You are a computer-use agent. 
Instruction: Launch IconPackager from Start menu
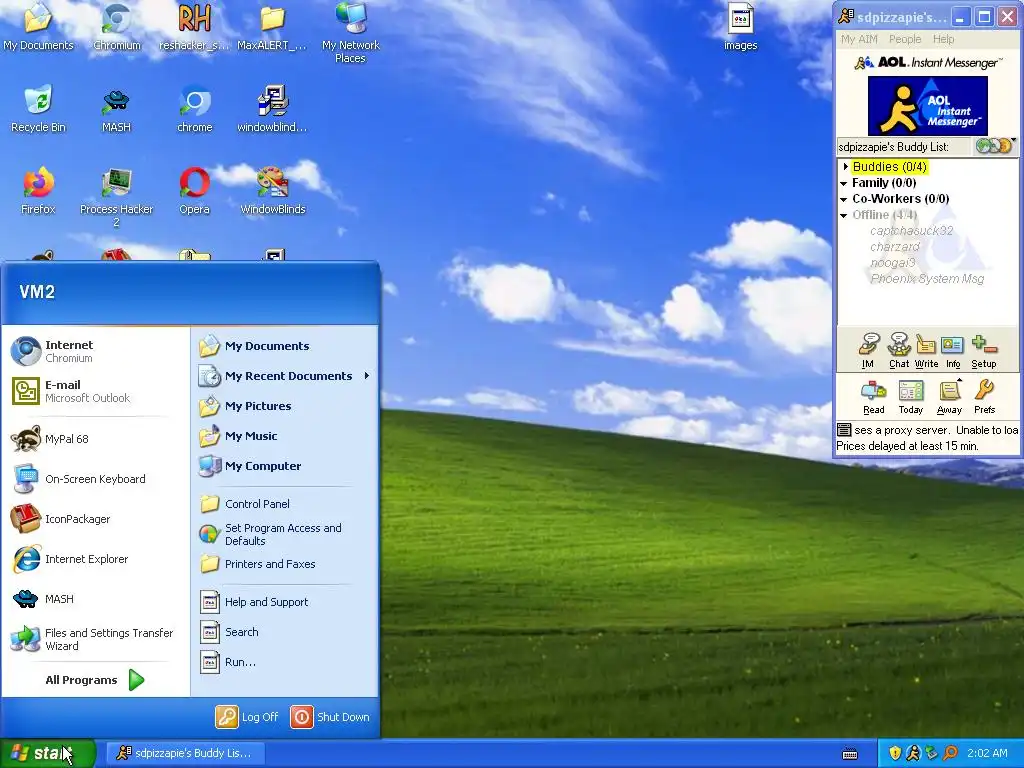point(95,519)
